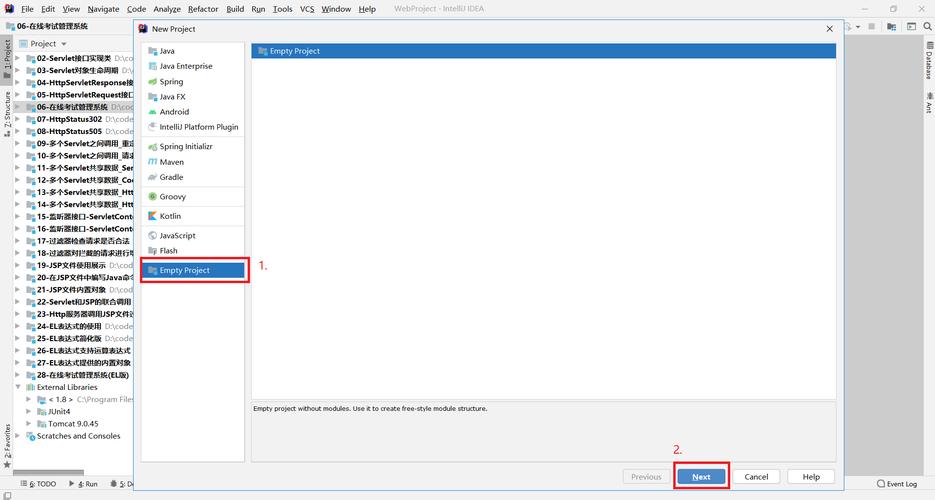Close the New Project dialog
The width and height of the screenshot is (935, 500).
tap(829, 29)
